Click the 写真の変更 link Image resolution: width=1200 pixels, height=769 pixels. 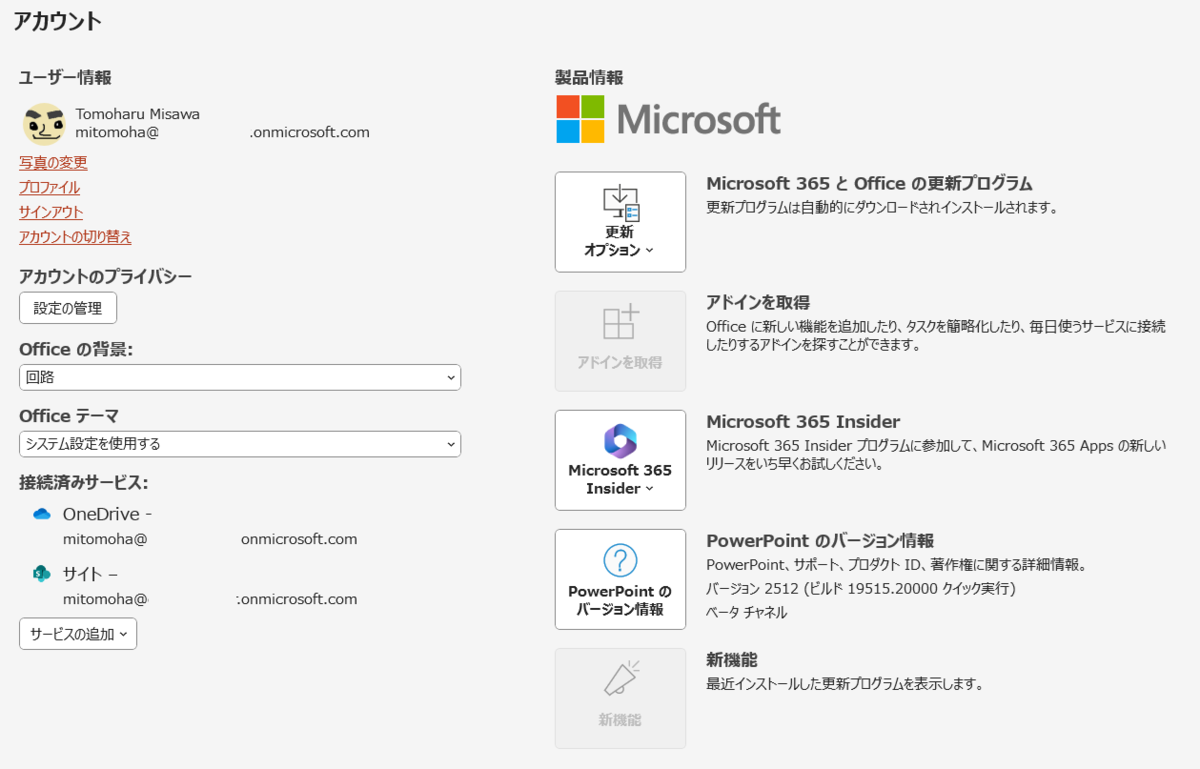click(x=53, y=163)
